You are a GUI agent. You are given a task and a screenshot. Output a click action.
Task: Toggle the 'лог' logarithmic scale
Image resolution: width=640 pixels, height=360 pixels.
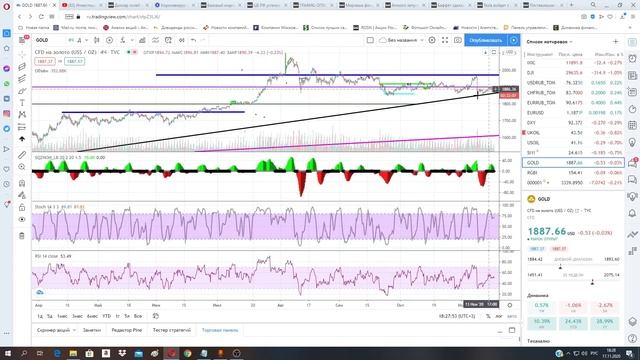(499, 316)
